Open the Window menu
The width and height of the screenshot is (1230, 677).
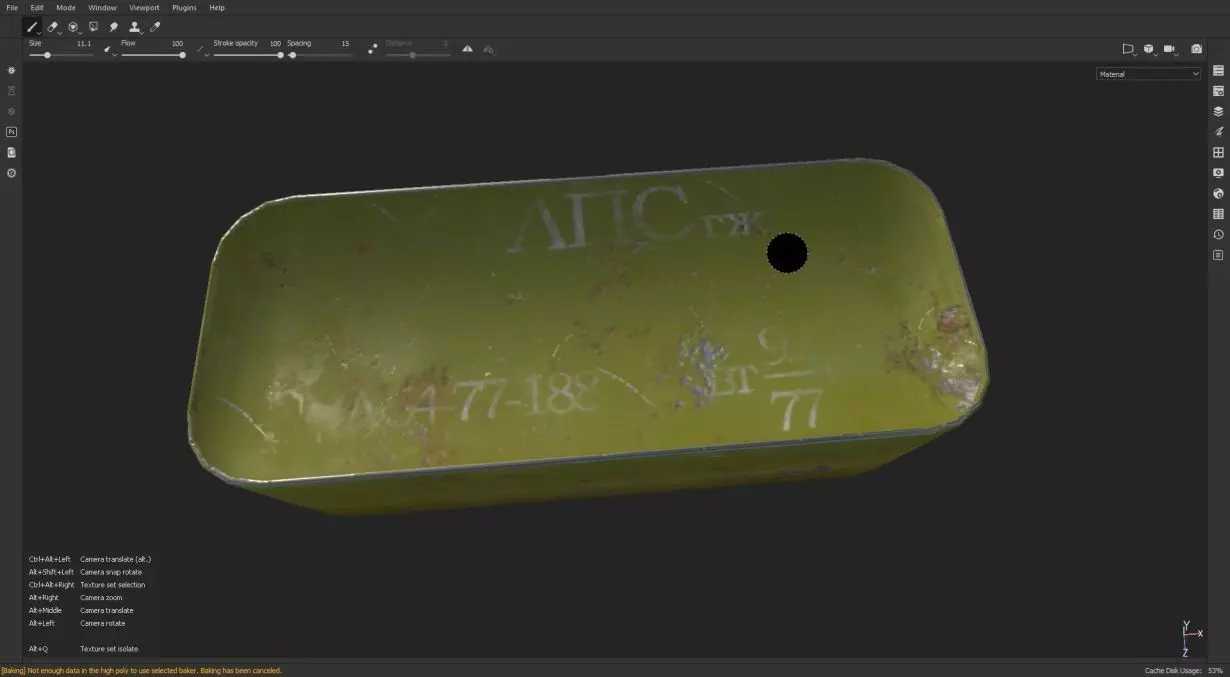pos(102,7)
